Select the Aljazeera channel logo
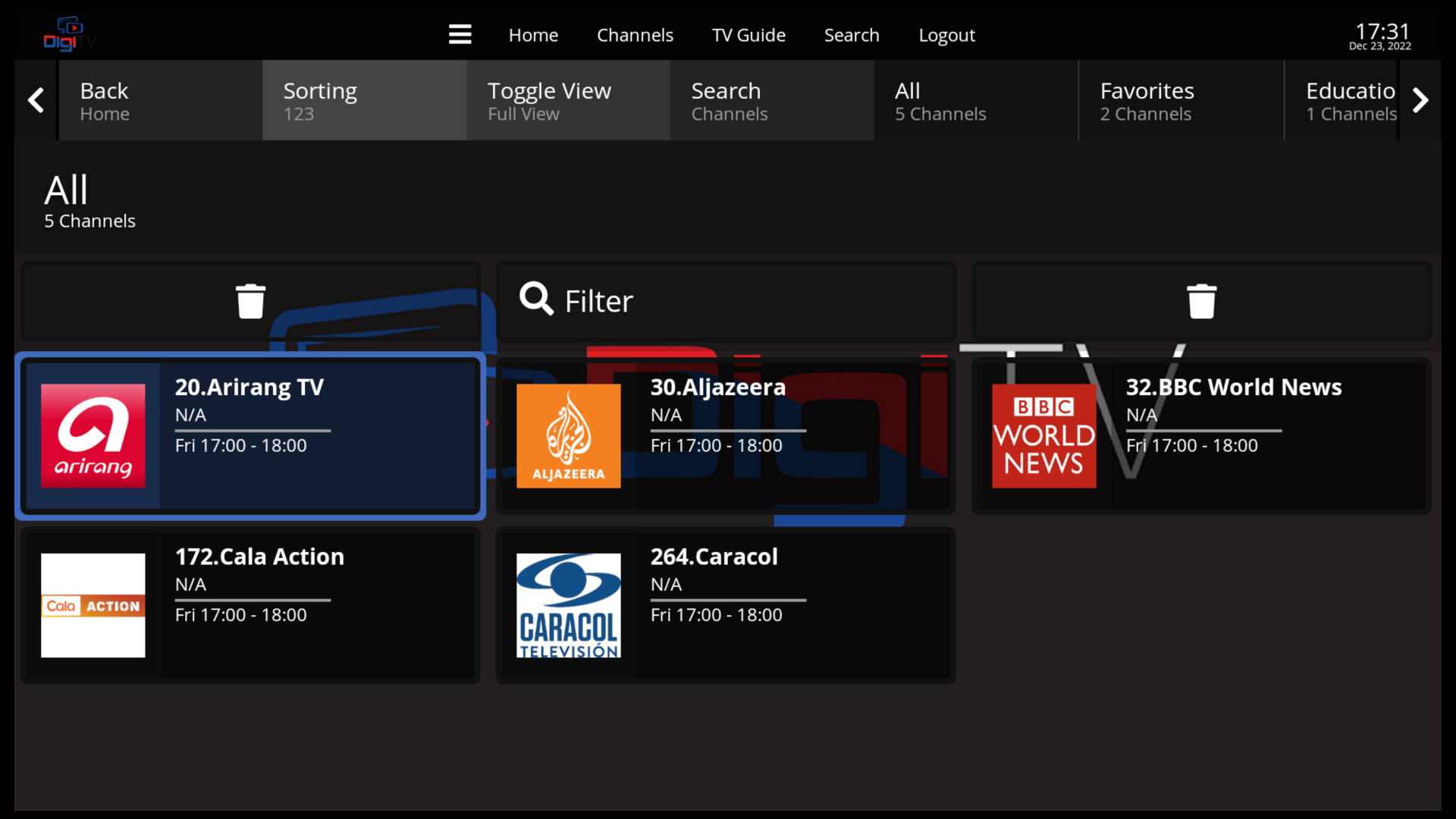 click(568, 436)
